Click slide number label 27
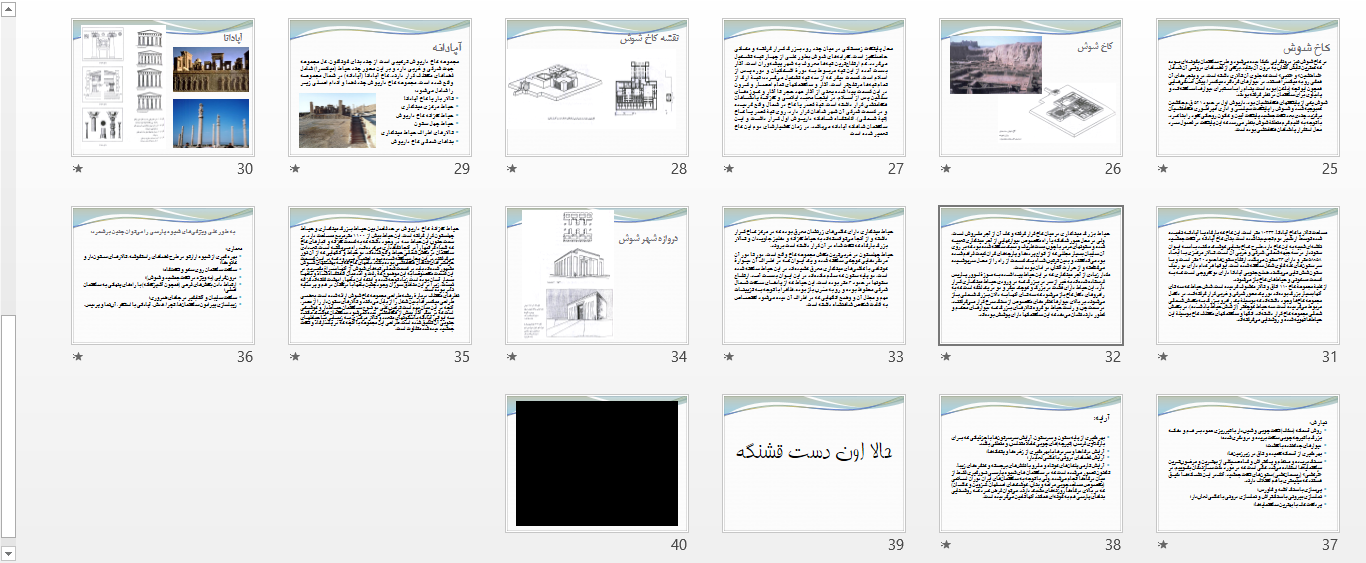This screenshot has width=1366, height=563. coord(895,169)
